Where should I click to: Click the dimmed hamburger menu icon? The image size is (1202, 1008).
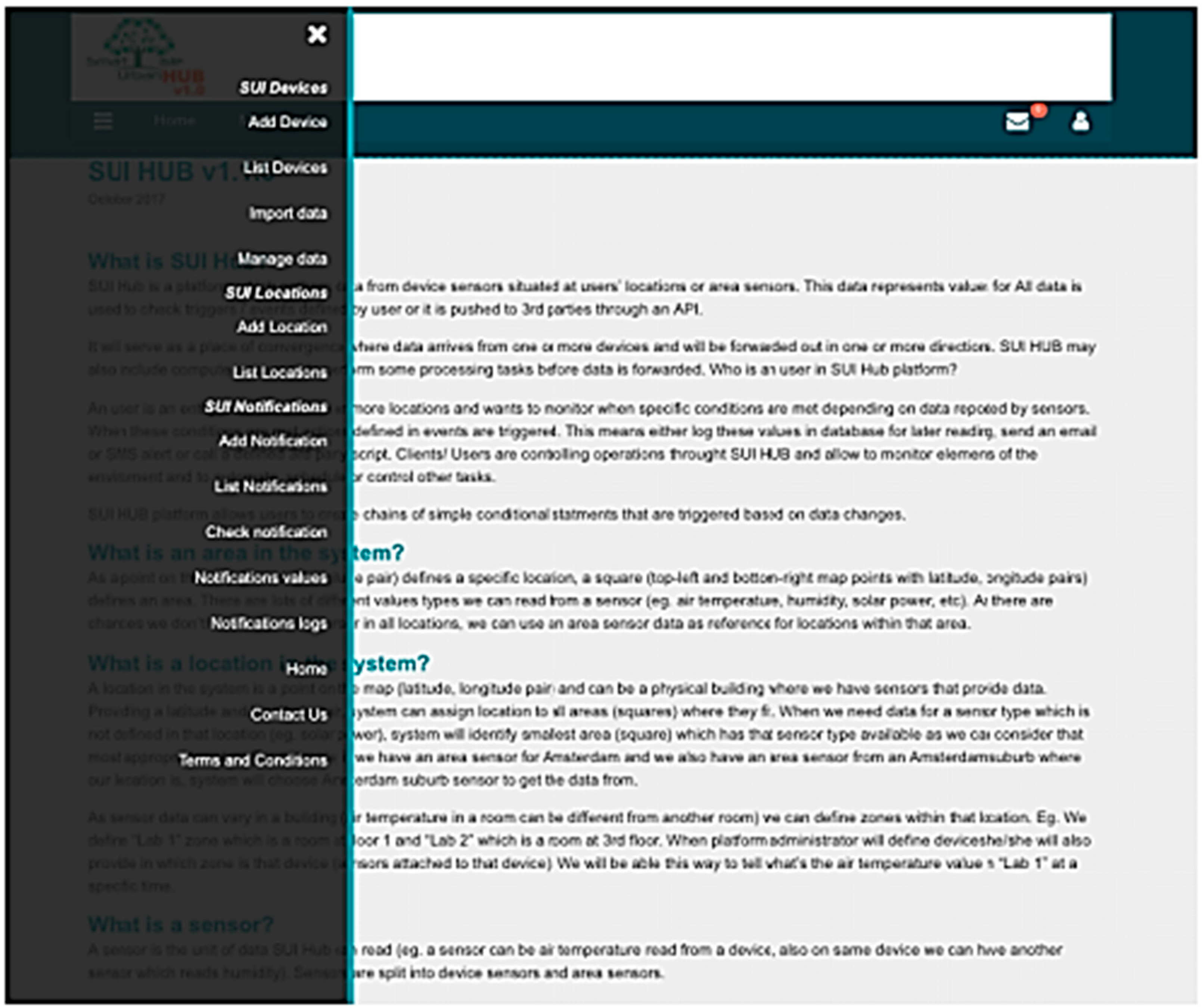point(103,121)
